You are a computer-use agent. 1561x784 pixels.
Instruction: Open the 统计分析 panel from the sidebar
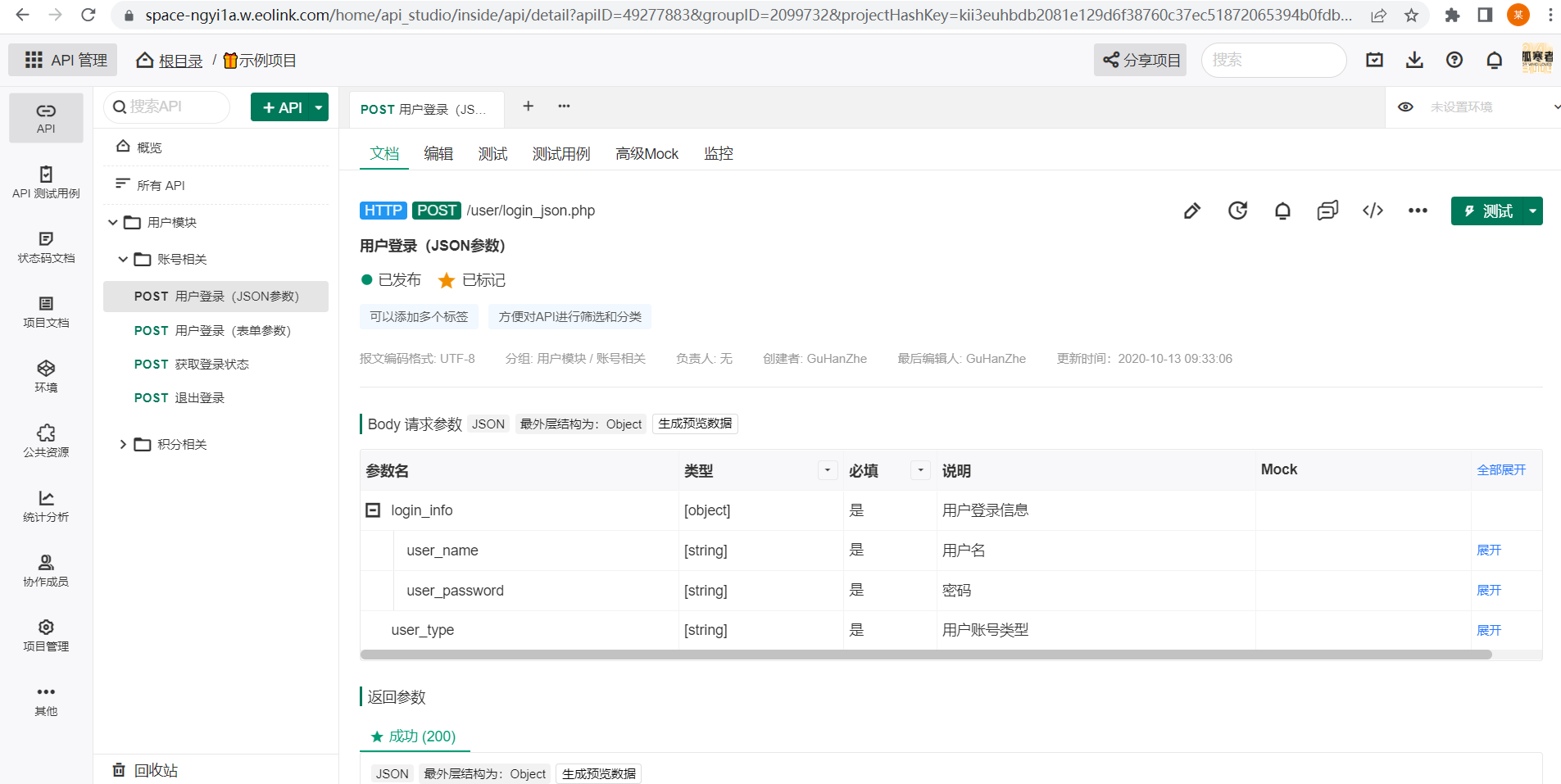coord(46,505)
